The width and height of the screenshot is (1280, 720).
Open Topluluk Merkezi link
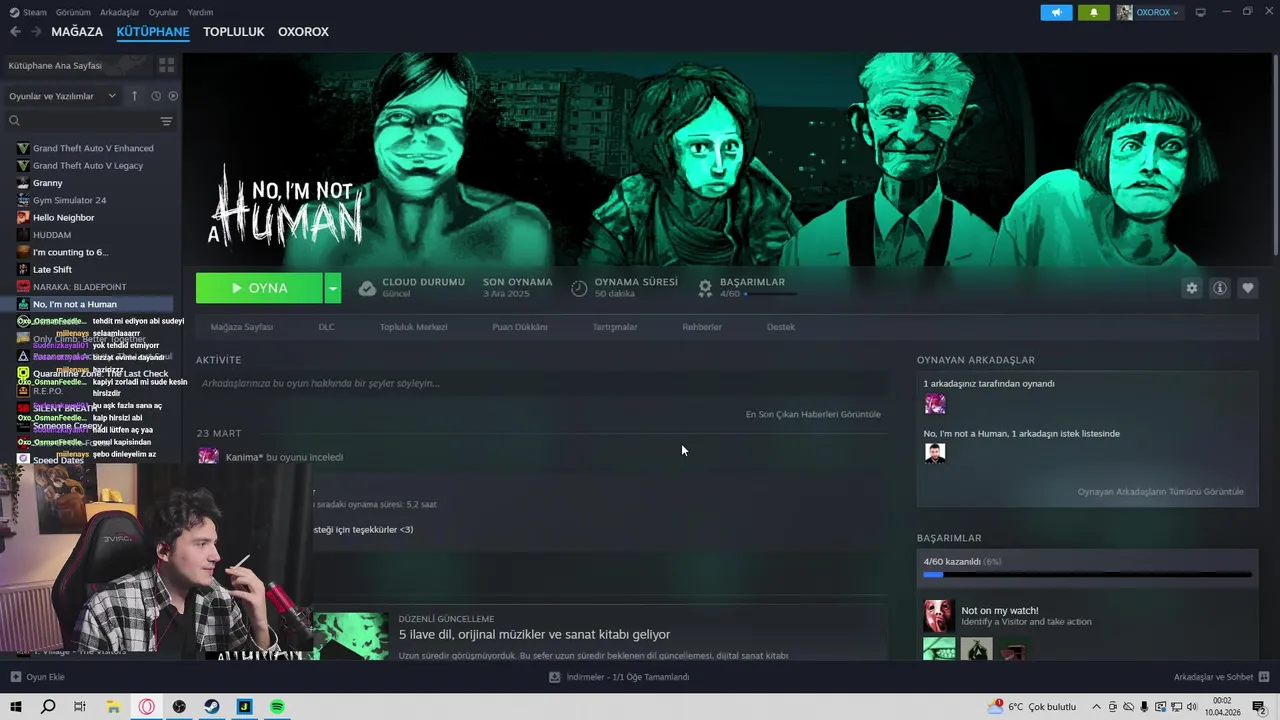pos(413,327)
